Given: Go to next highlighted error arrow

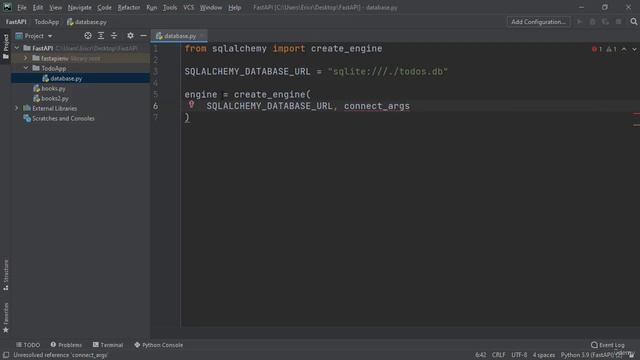Looking at the screenshot, I should [x=634, y=49].
